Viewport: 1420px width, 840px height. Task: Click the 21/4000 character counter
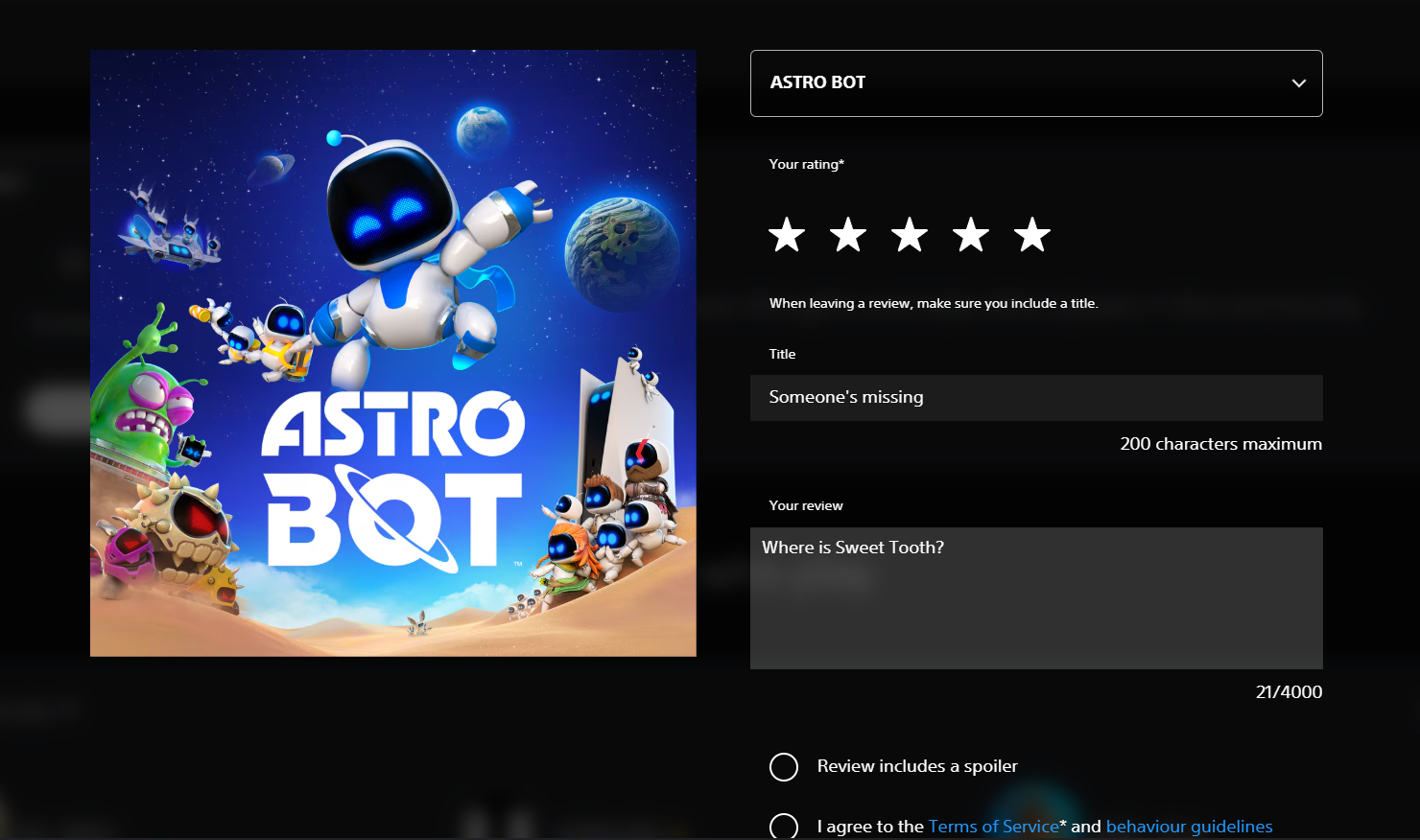click(1288, 692)
